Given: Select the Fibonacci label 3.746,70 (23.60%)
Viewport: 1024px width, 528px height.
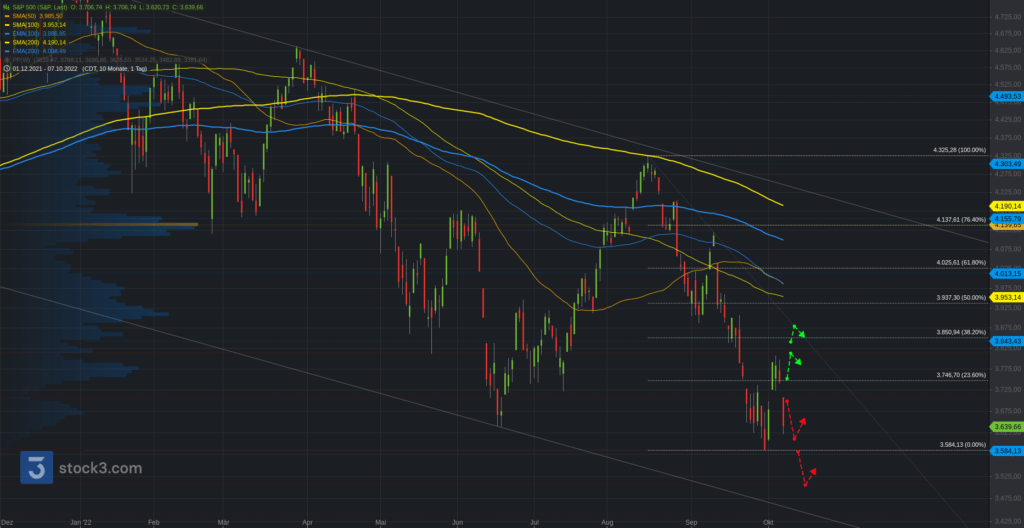Looking at the screenshot, I should point(961,375).
